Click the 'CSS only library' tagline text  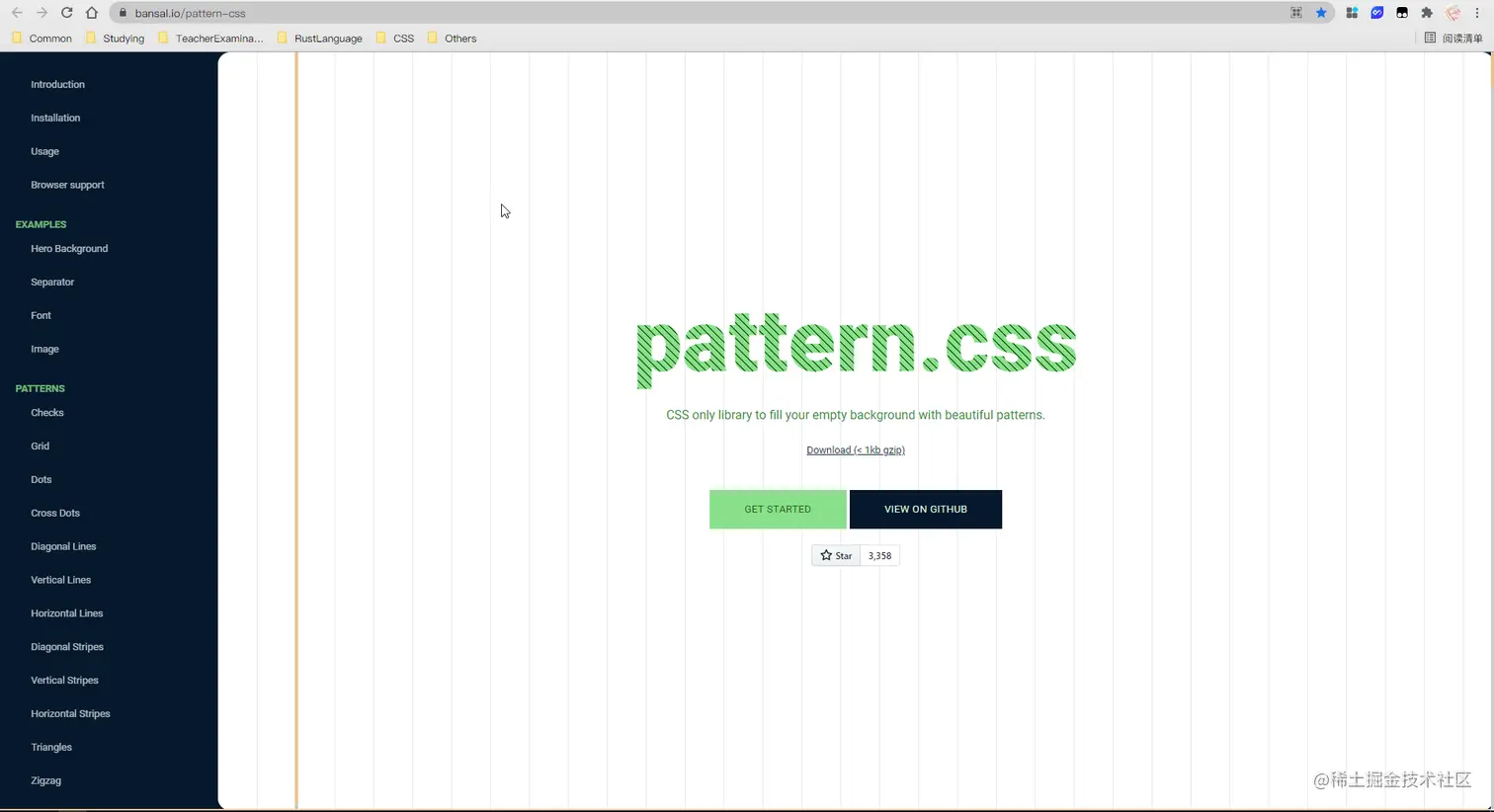point(856,415)
